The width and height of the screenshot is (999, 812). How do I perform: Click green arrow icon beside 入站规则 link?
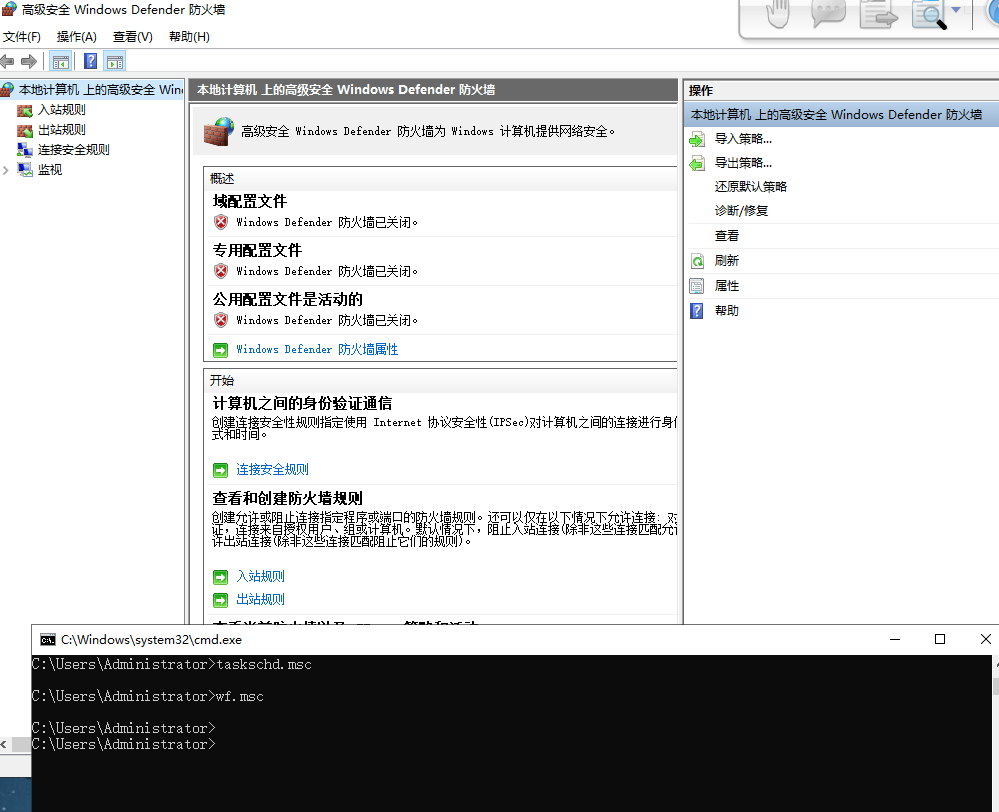220,577
